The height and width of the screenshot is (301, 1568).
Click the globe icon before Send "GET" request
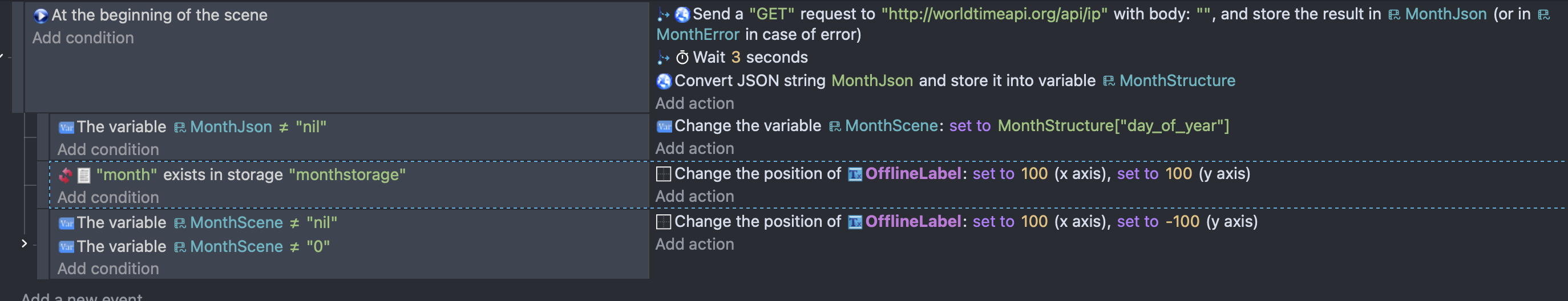click(x=682, y=15)
